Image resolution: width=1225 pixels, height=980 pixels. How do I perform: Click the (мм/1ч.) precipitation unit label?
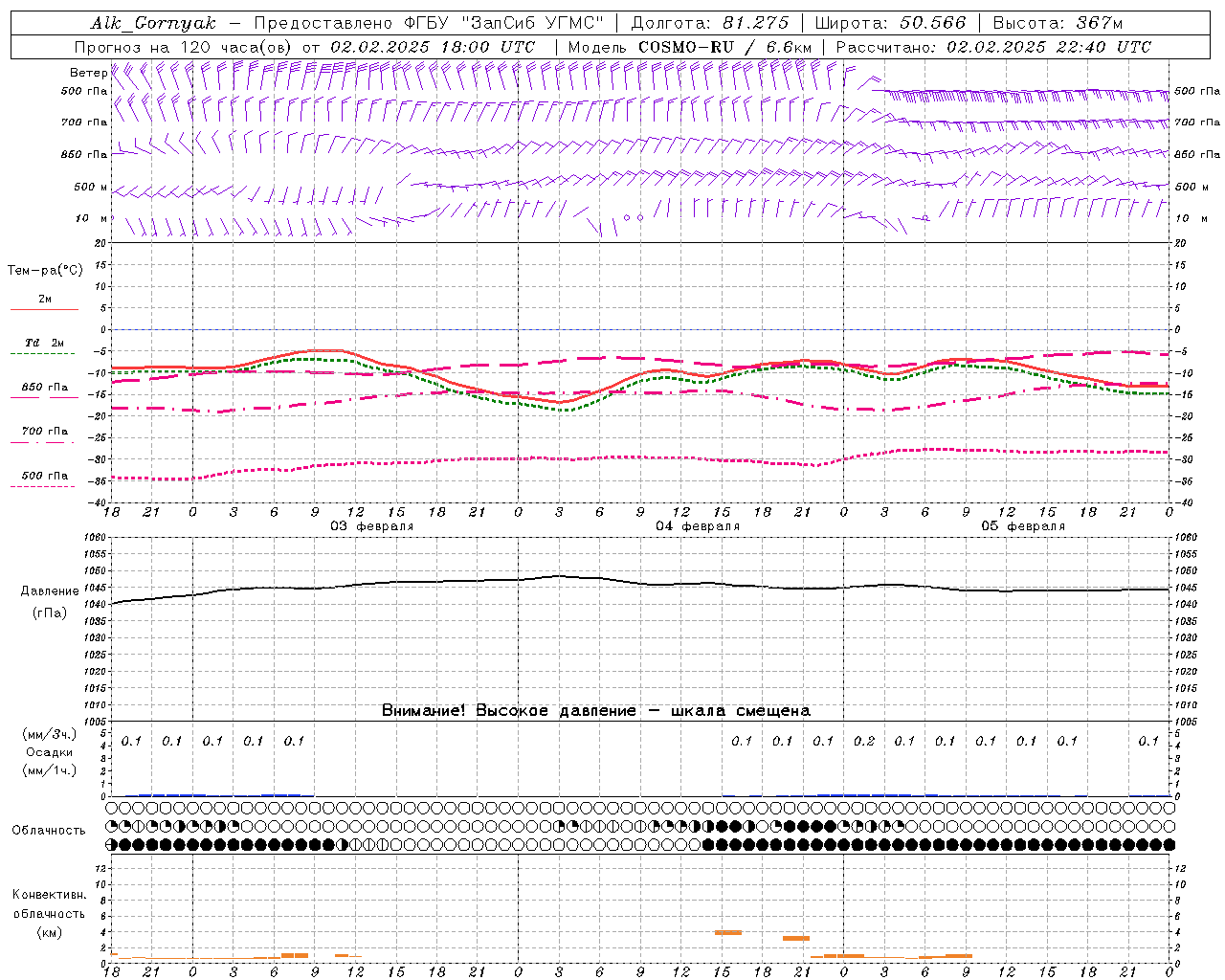tap(50, 770)
